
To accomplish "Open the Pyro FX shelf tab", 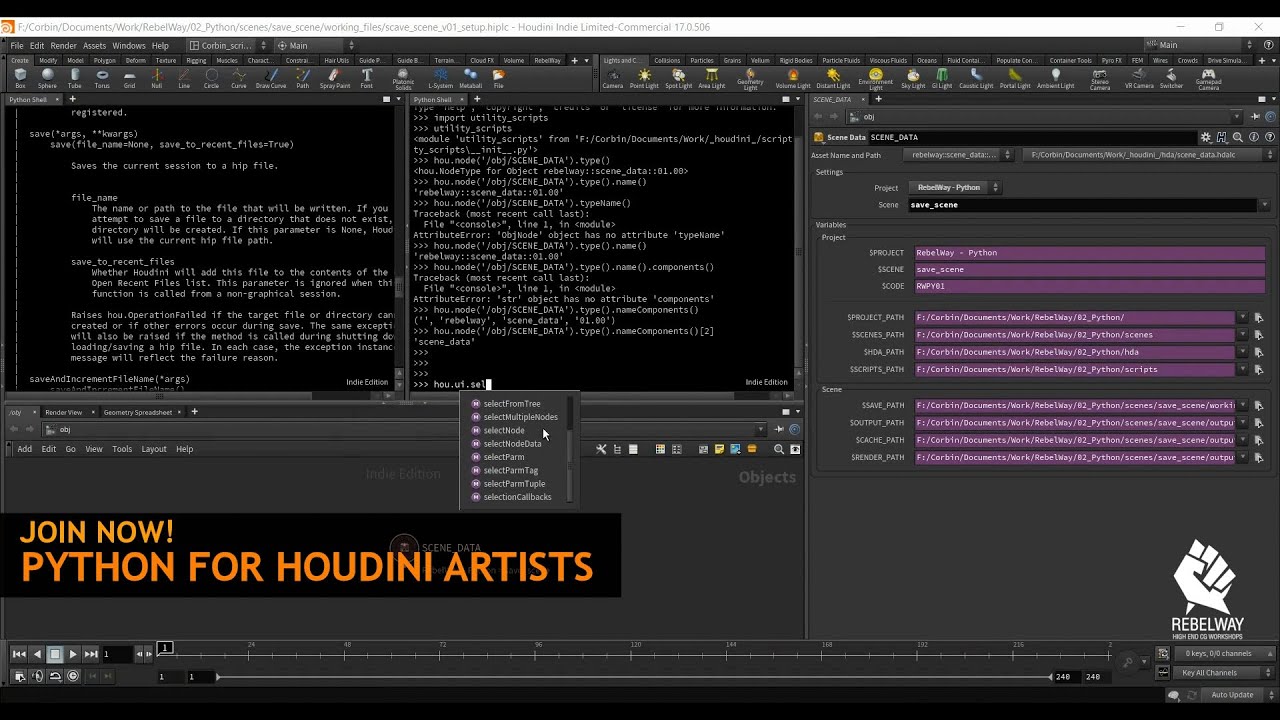I will tap(1112, 60).
